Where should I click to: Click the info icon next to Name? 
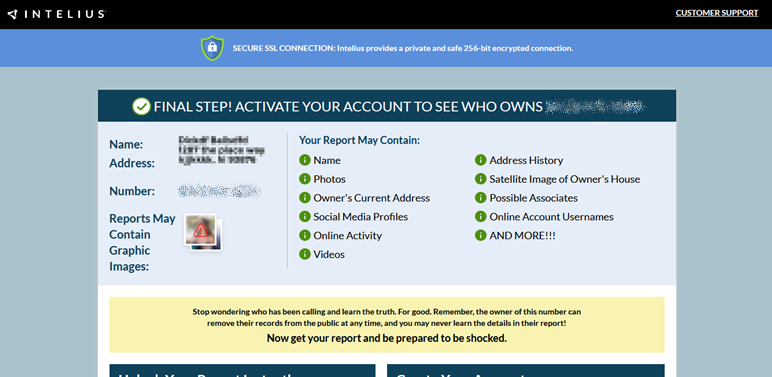pyautogui.click(x=305, y=160)
